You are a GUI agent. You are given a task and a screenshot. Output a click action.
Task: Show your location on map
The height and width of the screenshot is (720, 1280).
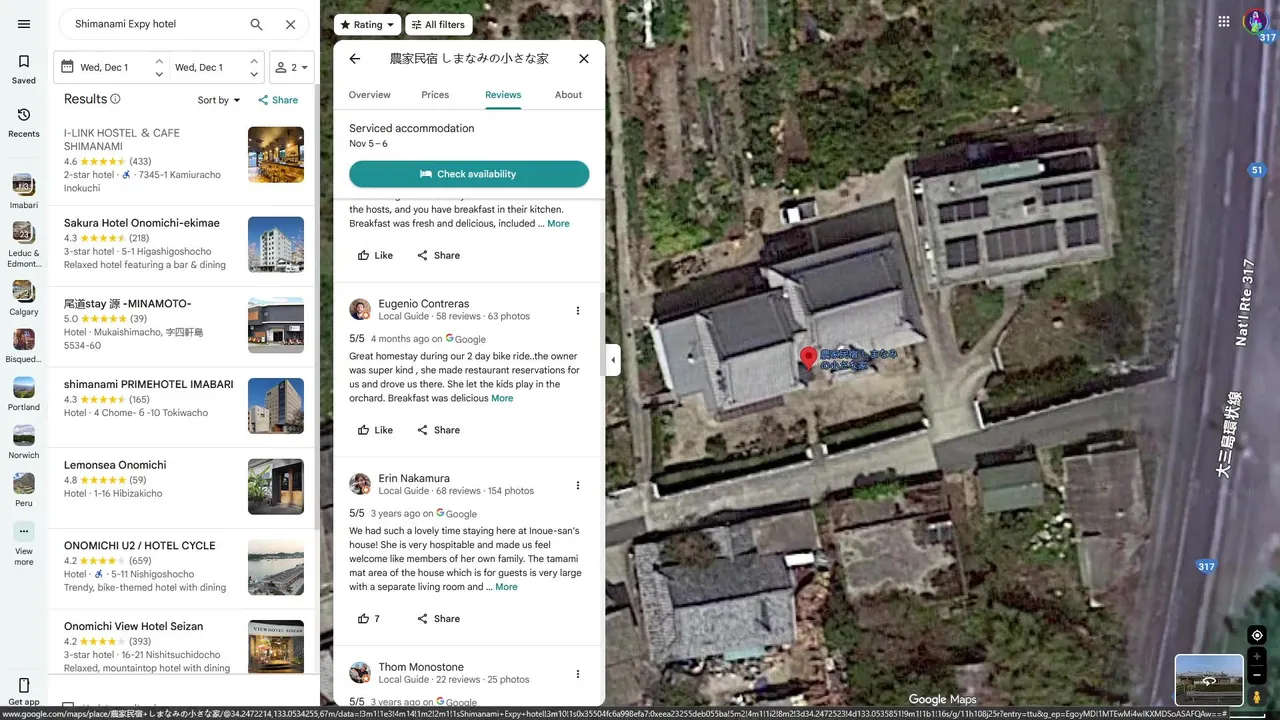pyautogui.click(x=1257, y=635)
